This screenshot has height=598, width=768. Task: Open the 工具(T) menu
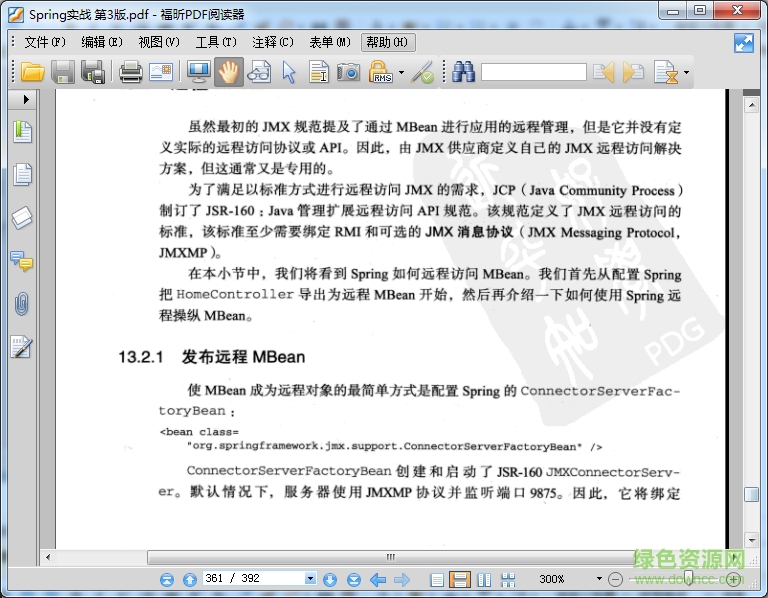point(216,42)
